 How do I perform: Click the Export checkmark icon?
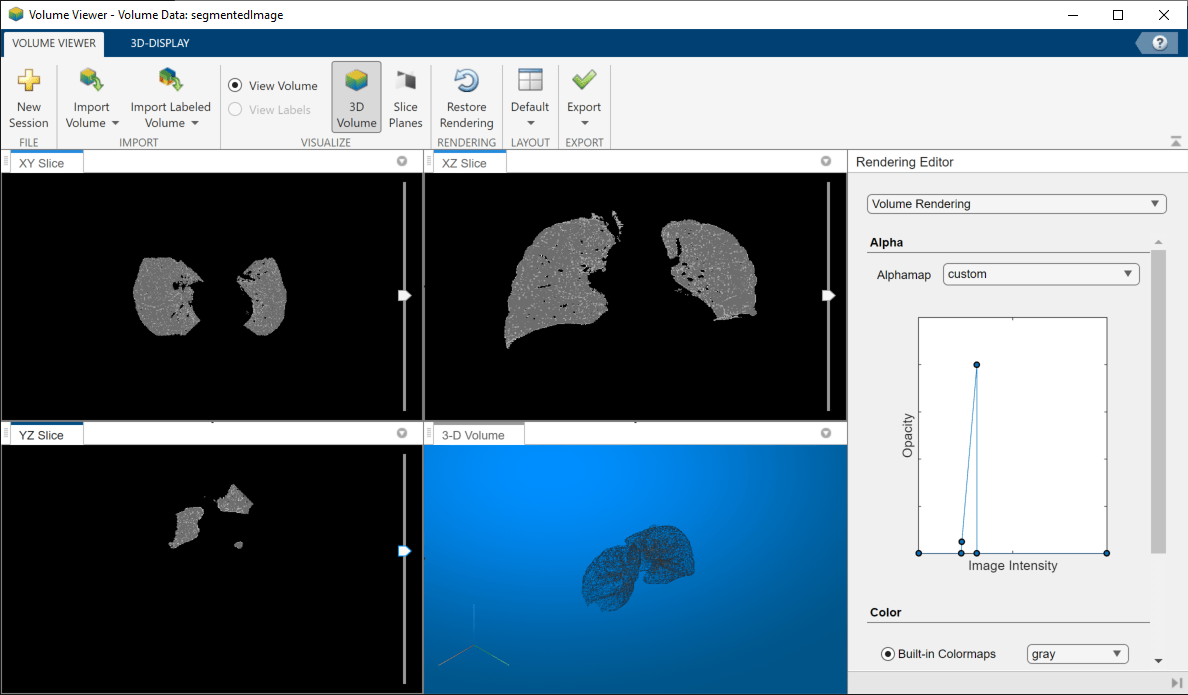584,80
